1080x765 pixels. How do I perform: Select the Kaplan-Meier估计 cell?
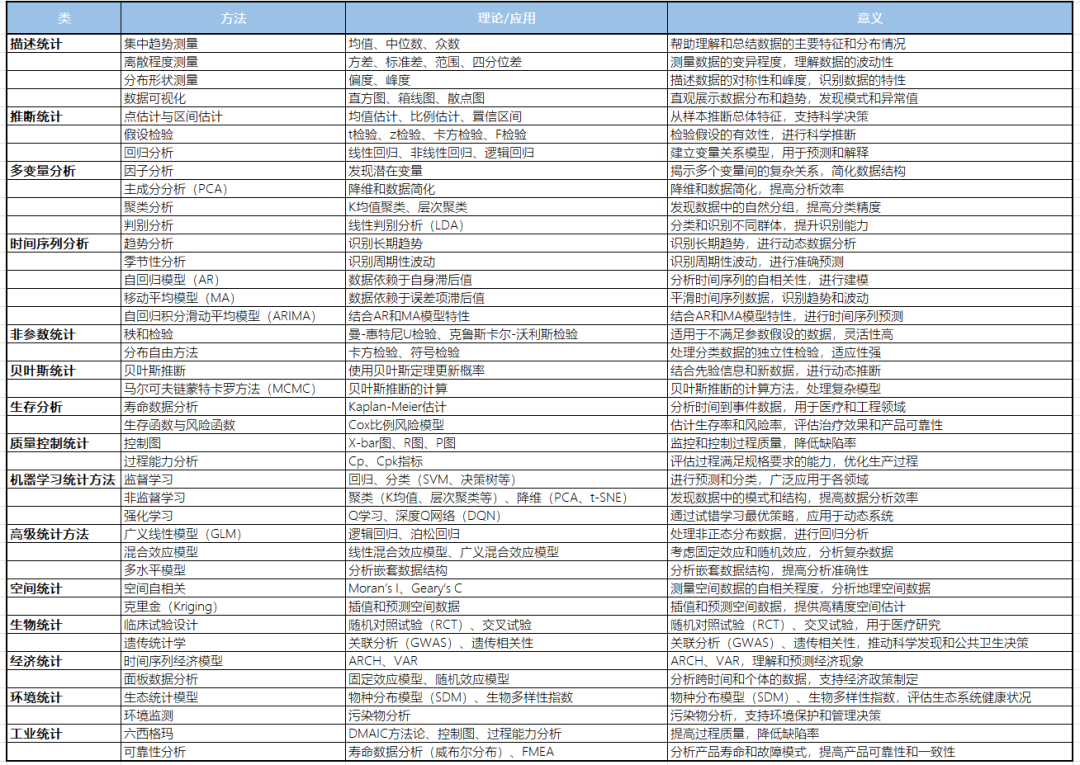click(x=506, y=407)
